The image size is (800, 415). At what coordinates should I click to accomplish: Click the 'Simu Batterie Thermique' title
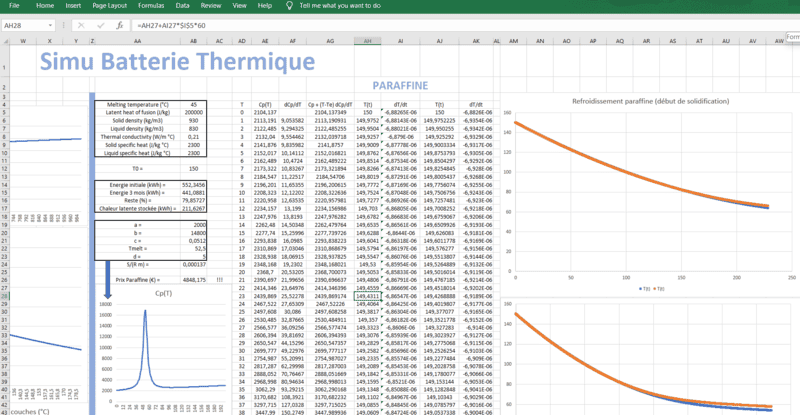click(x=177, y=61)
